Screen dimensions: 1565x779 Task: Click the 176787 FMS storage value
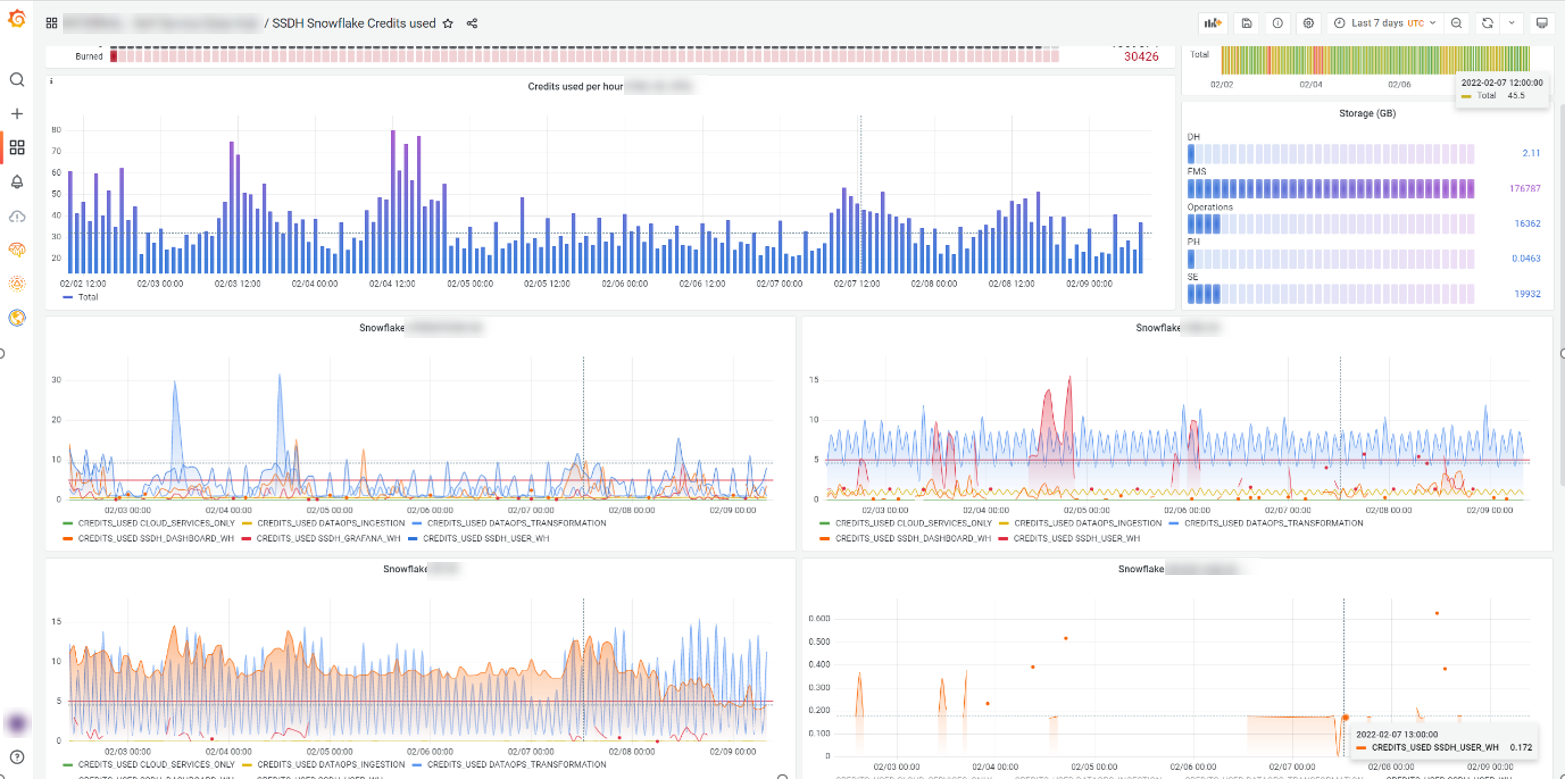[1524, 189]
